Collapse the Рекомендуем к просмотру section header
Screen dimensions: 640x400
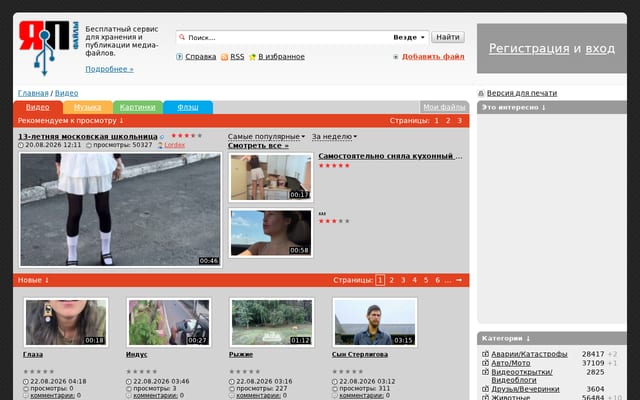[71, 121]
